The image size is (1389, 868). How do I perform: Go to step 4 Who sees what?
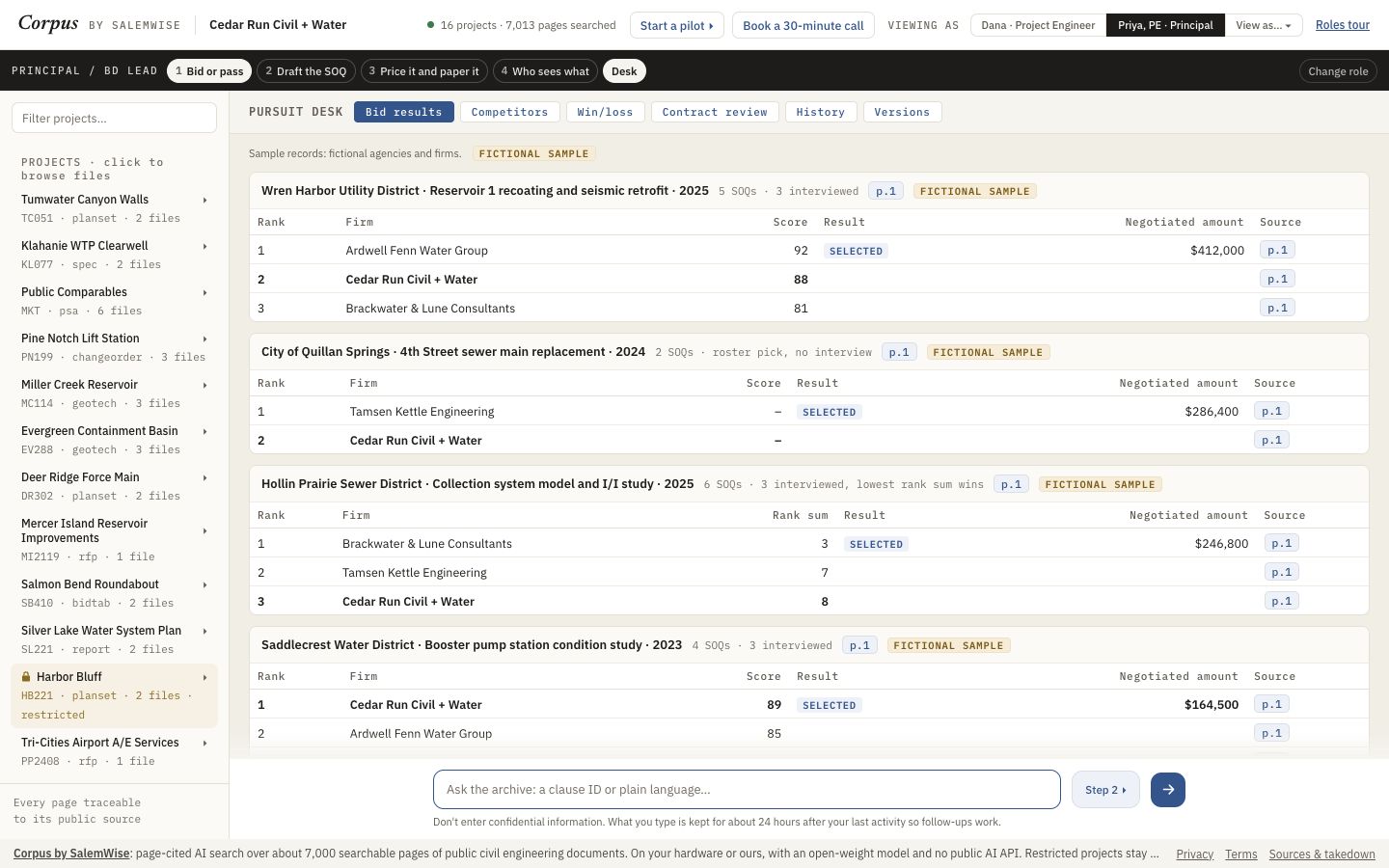545,71
